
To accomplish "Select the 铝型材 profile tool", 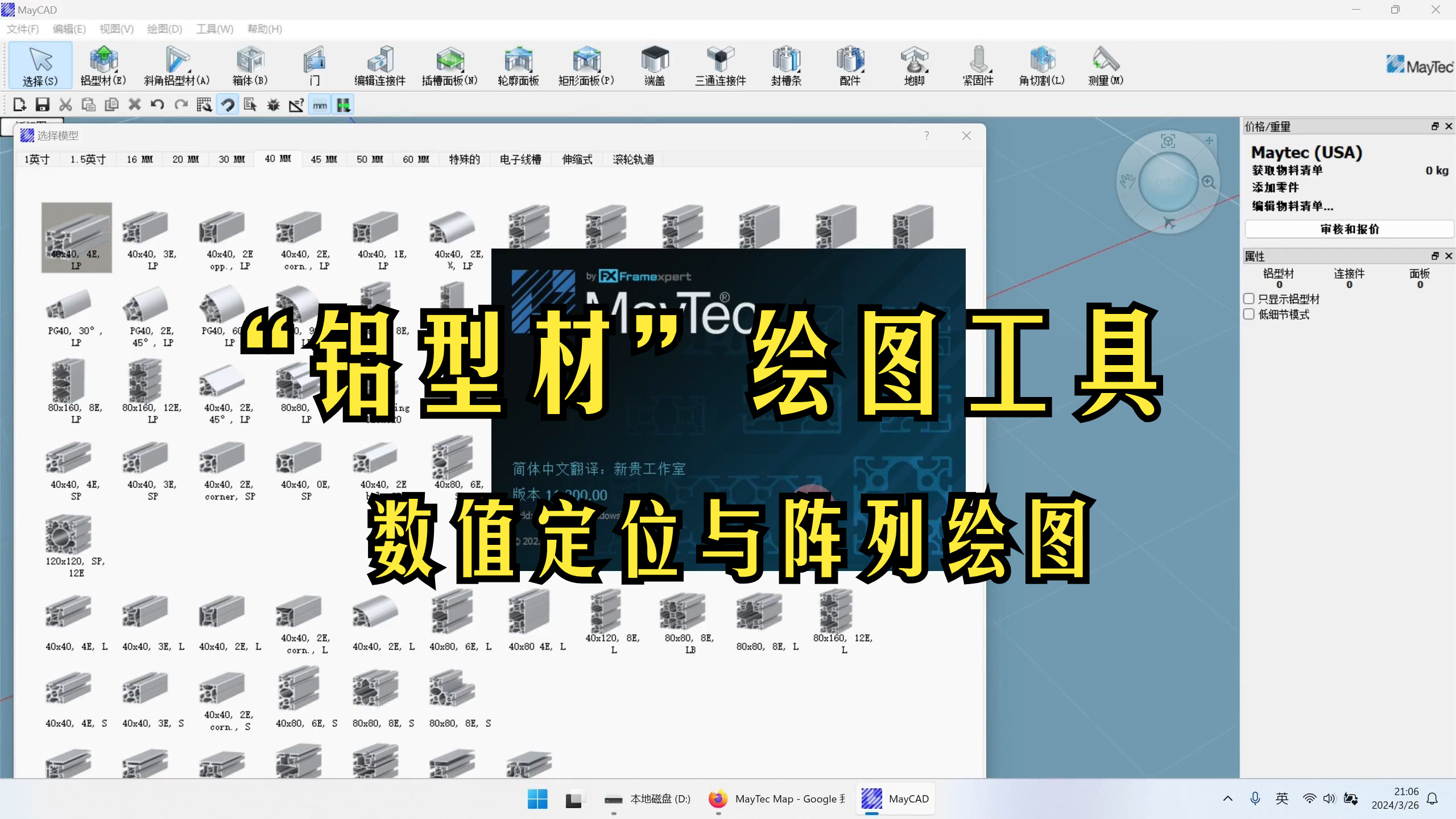I will [x=103, y=65].
